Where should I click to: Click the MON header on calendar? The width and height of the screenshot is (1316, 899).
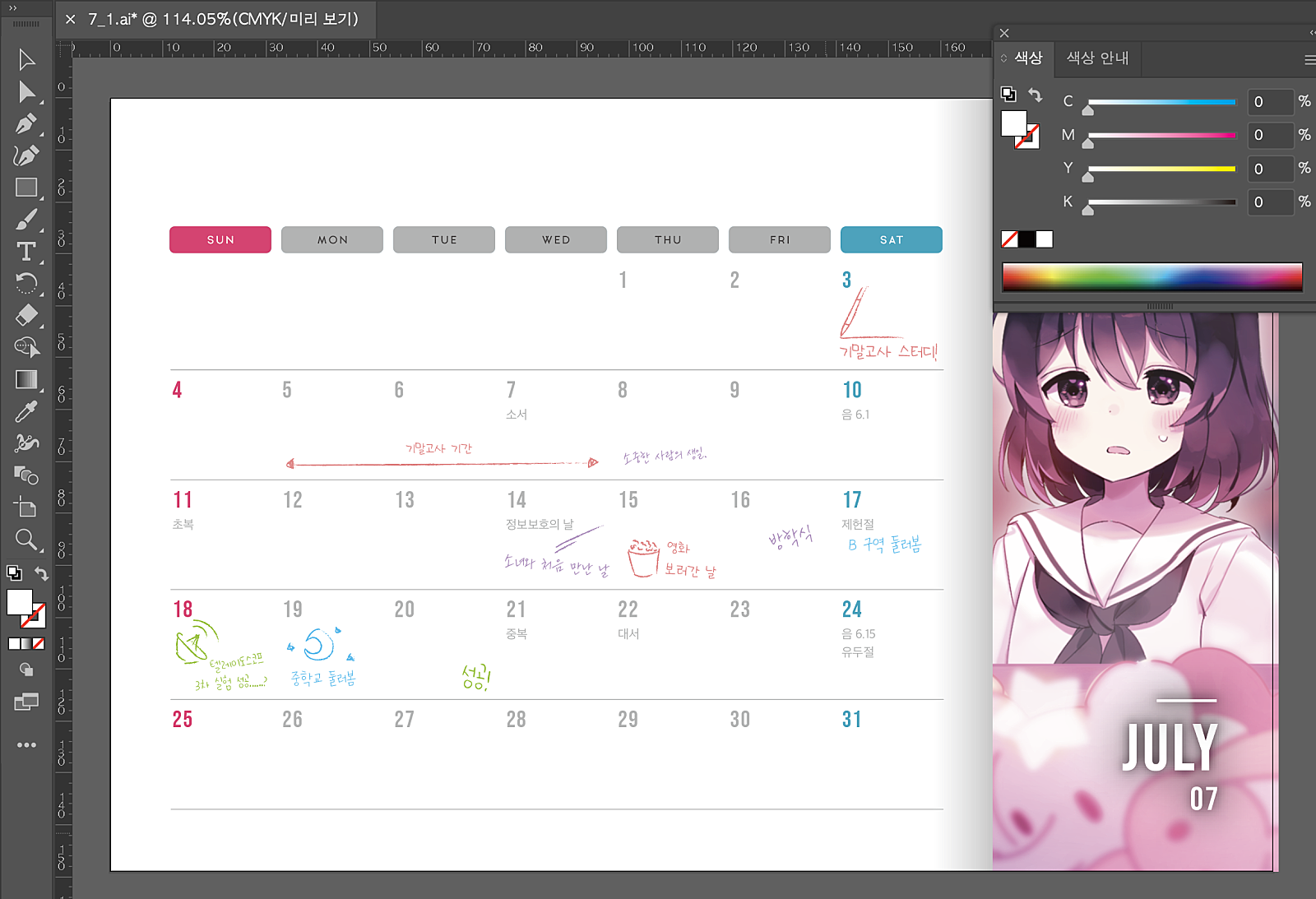[x=332, y=239]
